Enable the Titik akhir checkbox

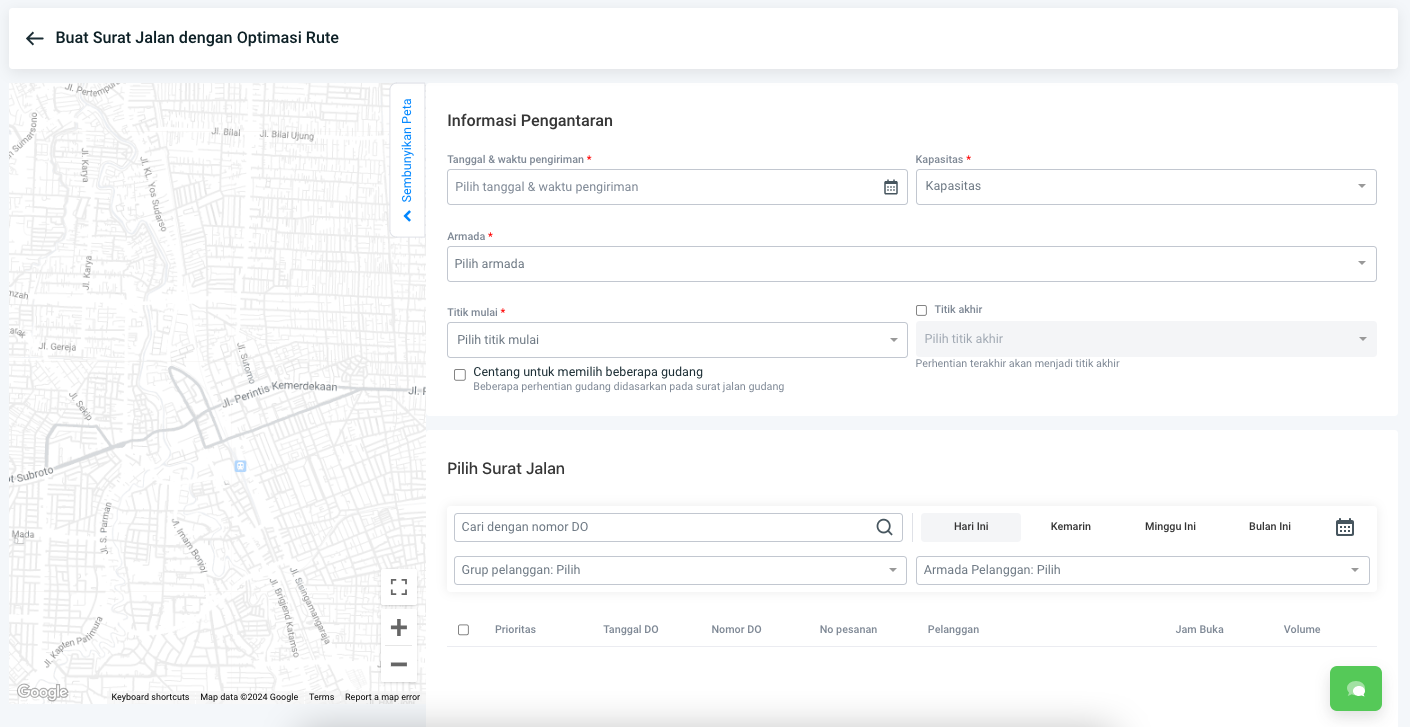coord(922,310)
